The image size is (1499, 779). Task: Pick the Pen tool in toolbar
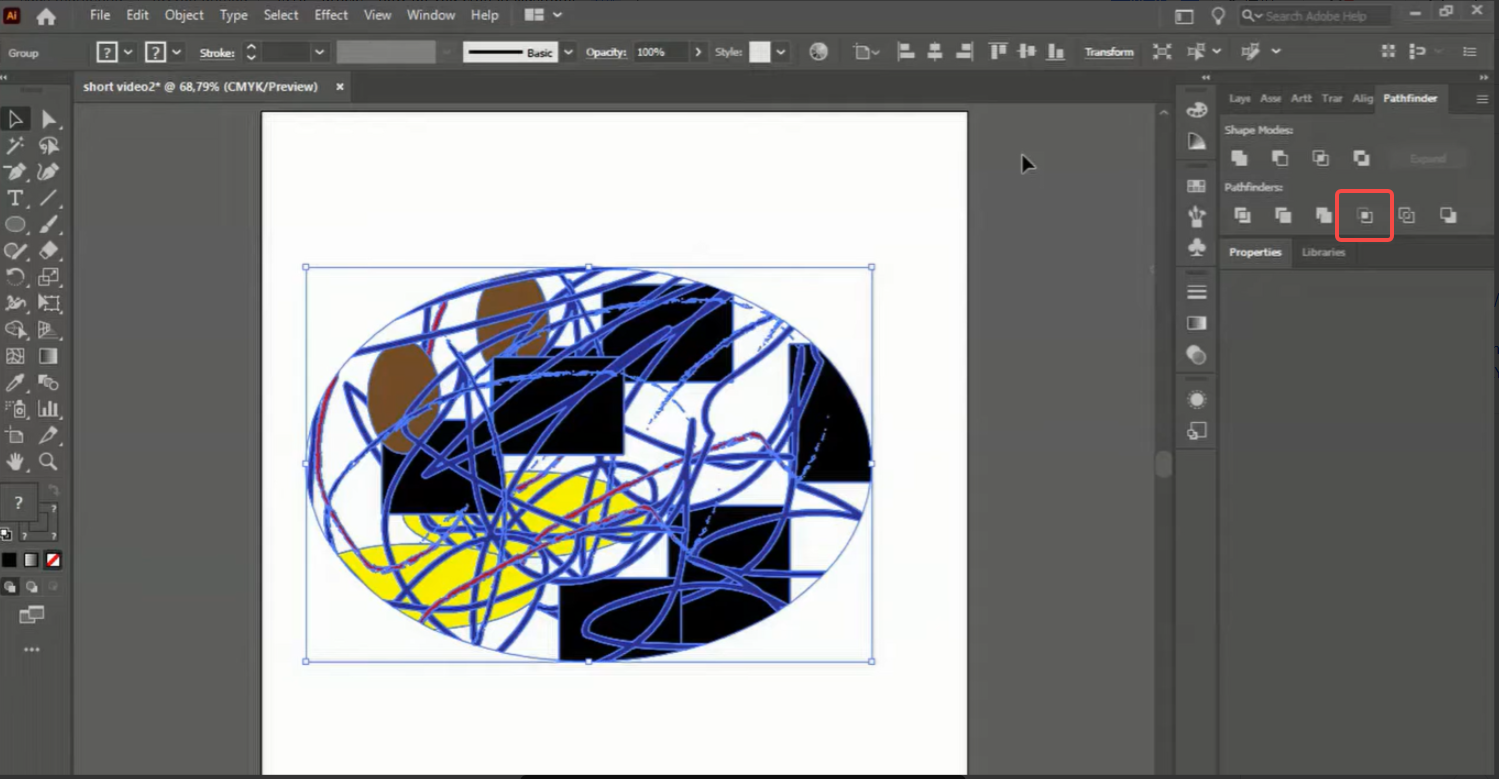(x=15, y=172)
